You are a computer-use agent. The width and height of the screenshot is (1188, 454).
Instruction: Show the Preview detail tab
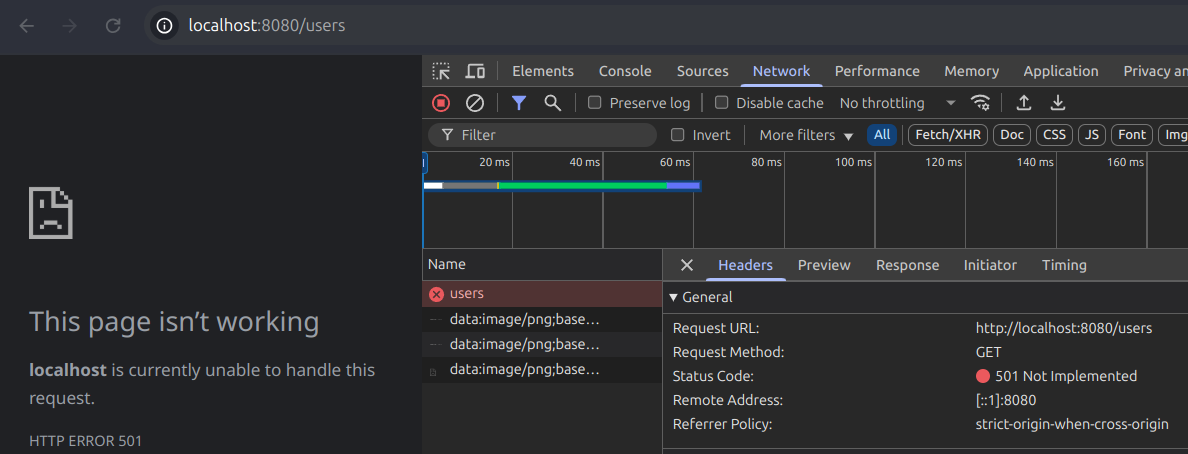pos(824,265)
